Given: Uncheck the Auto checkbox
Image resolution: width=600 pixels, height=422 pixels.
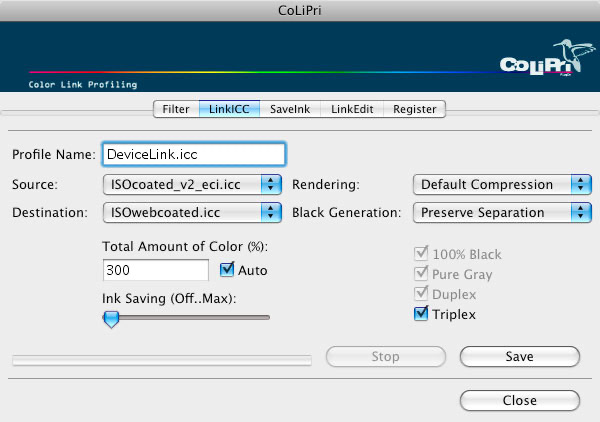Looking at the screenshot, I should pyautogui.click(x=227, y=269).
